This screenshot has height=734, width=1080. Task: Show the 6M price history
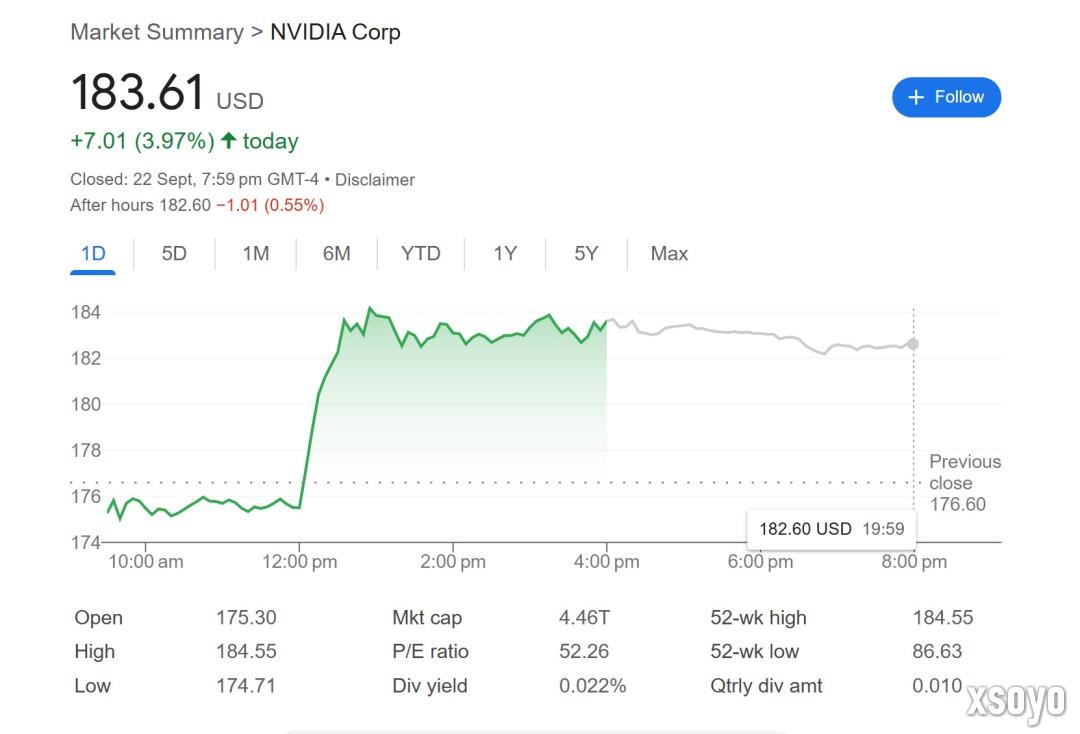click(337, 254)
